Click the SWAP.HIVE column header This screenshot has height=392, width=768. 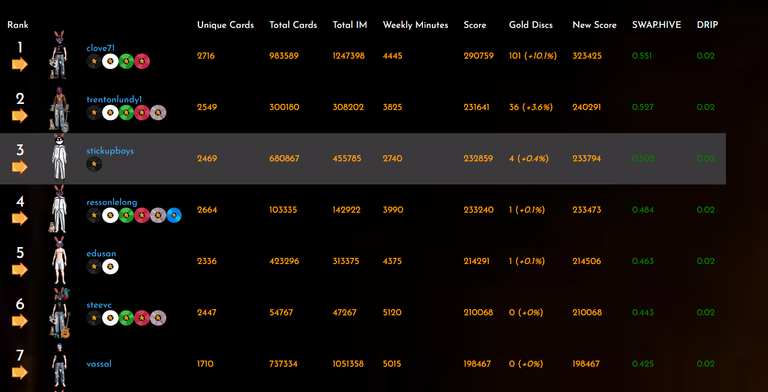tap(656, 25)
